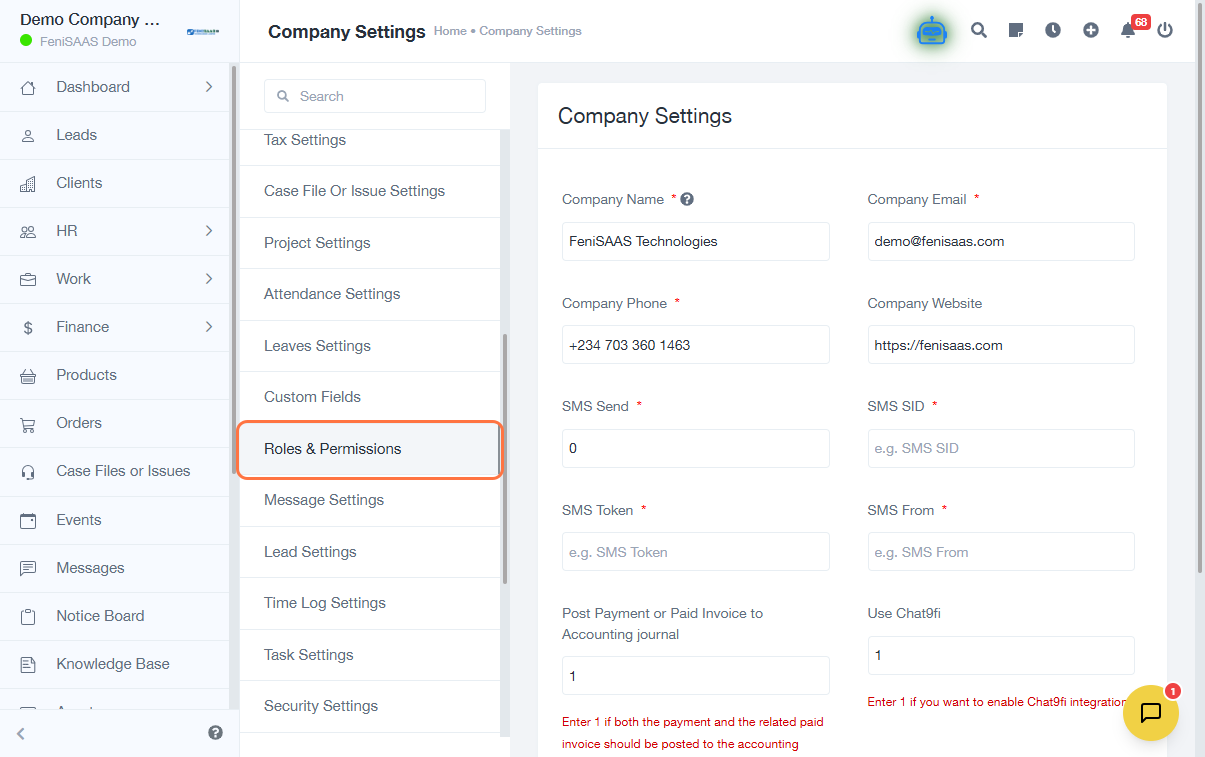Click the clock timer icon
Viewport: 1205px width, 757px height.
tap(1053, 31)
